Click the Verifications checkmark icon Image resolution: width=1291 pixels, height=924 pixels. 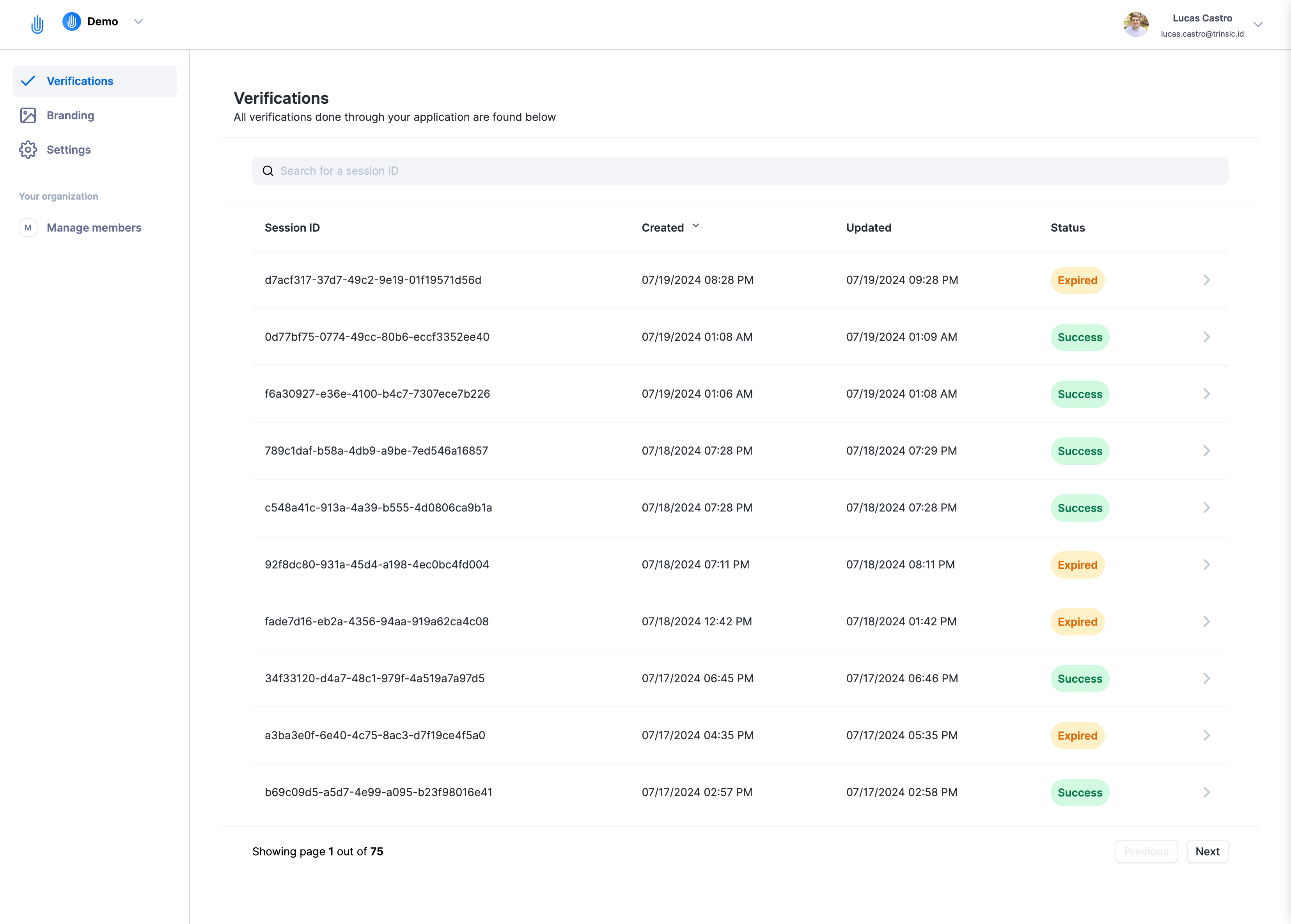[28, 81]
